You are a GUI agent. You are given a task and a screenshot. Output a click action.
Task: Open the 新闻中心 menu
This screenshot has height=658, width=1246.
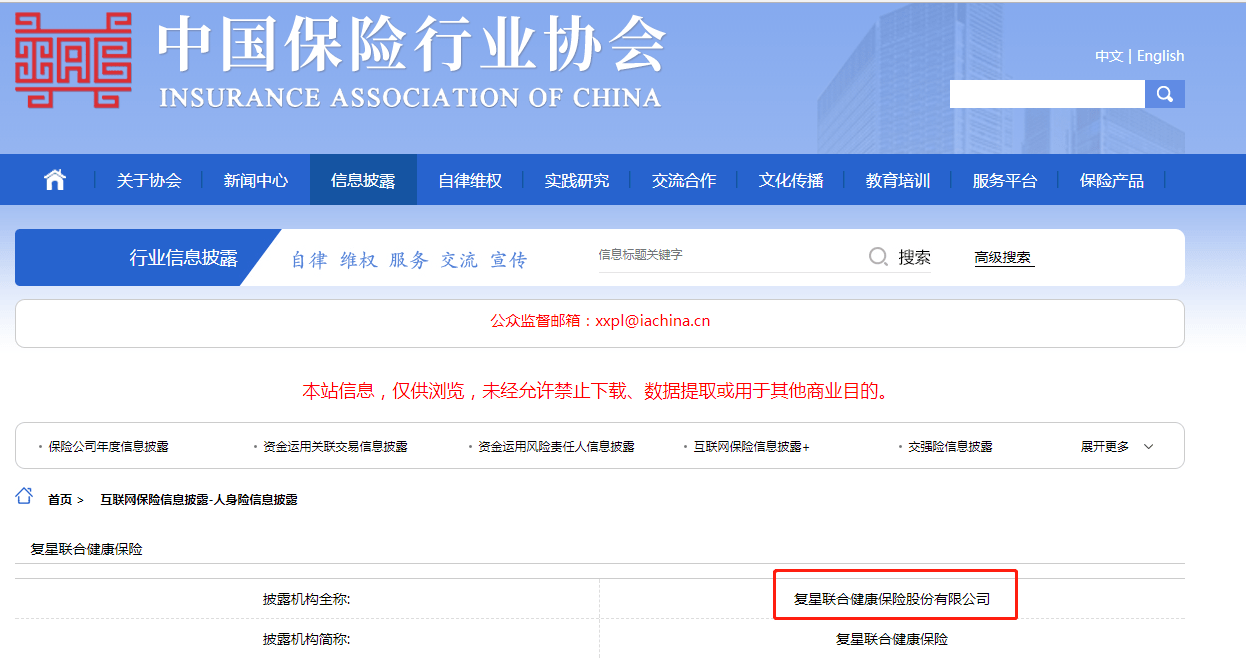pyautogui.click(x=256, y=179)
